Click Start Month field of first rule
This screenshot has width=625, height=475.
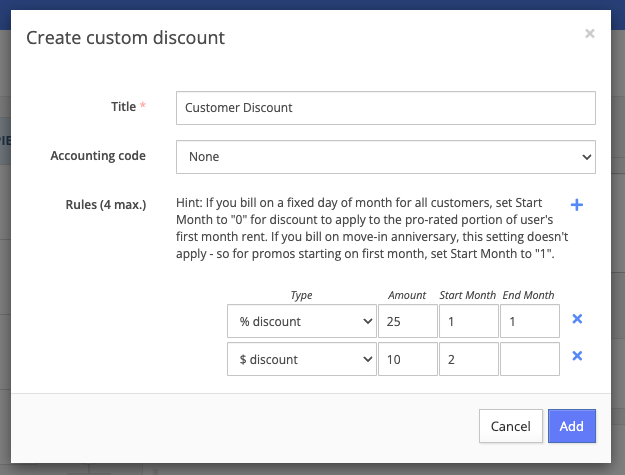point(469,321)
